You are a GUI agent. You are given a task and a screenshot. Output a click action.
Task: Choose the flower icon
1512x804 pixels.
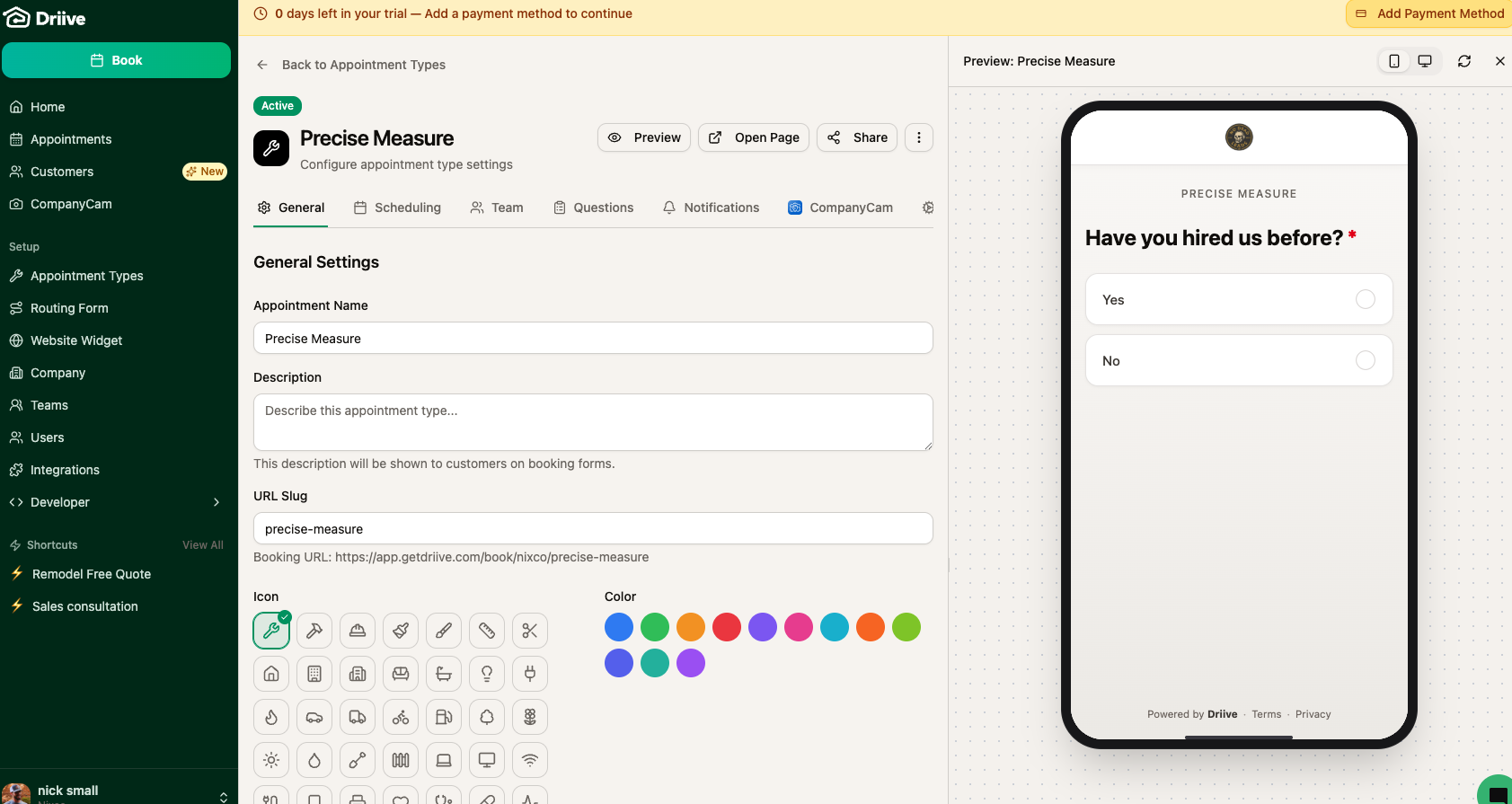(530, 717)
